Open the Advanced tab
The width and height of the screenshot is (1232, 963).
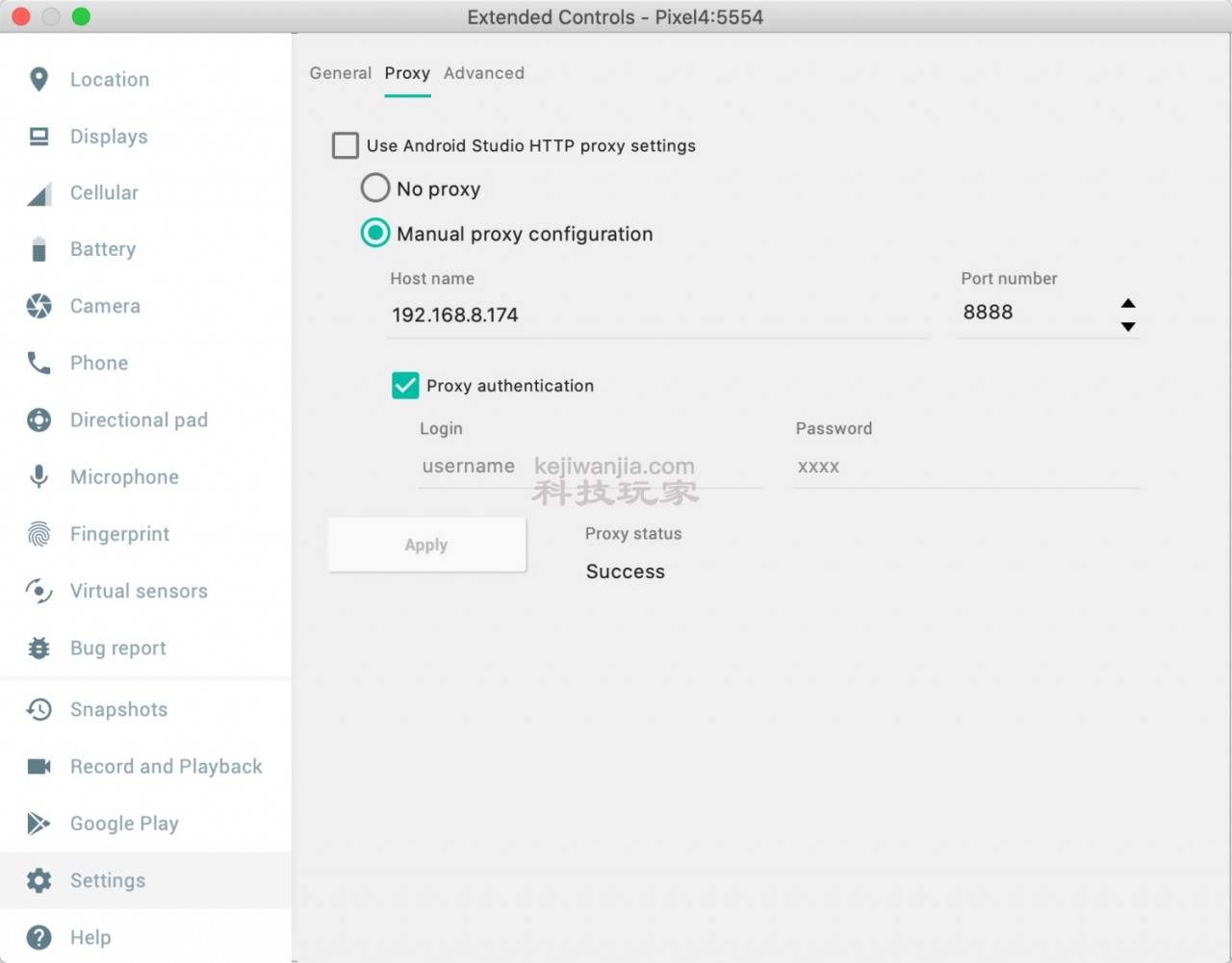(484, 73)
